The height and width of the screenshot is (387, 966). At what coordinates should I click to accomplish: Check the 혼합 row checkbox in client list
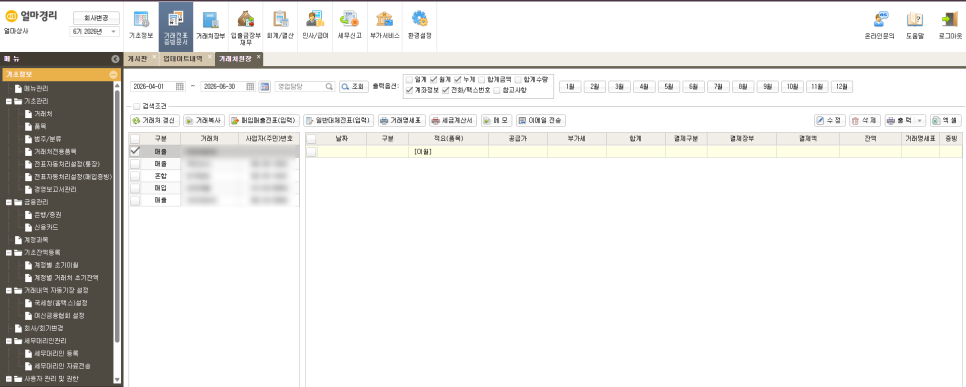pos(135,176)
